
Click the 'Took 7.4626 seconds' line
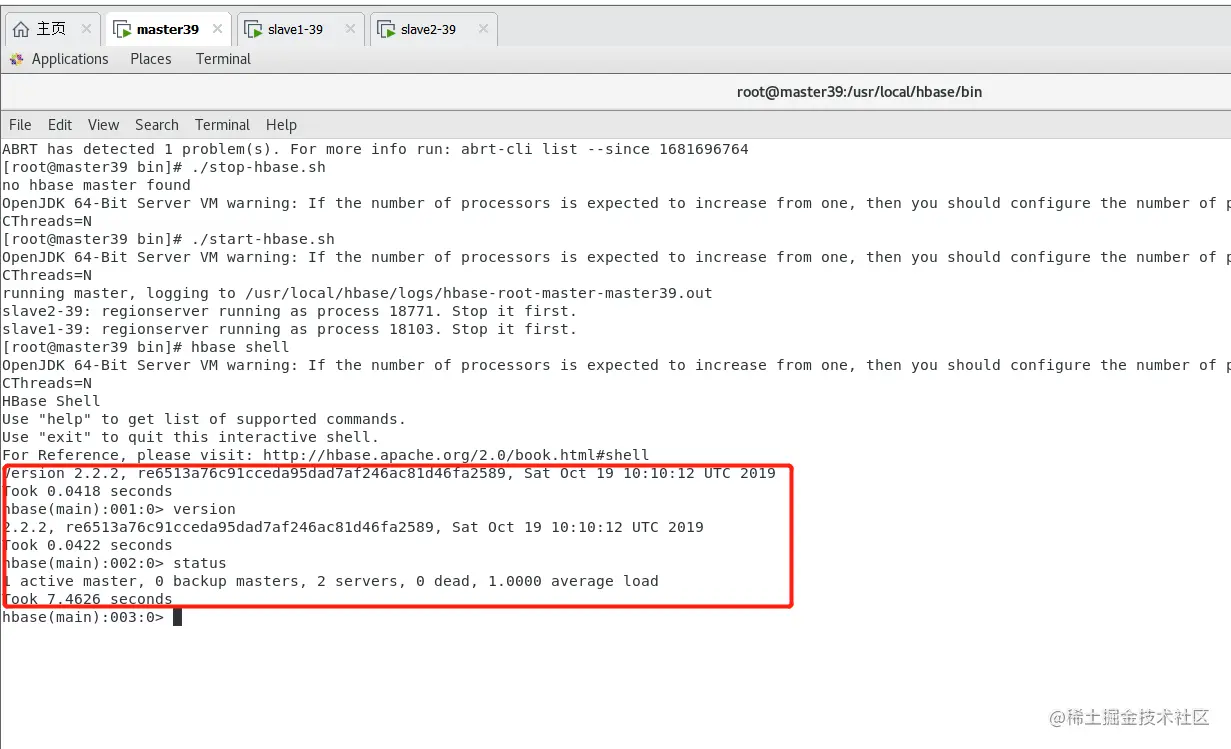(x=87, y=599)
